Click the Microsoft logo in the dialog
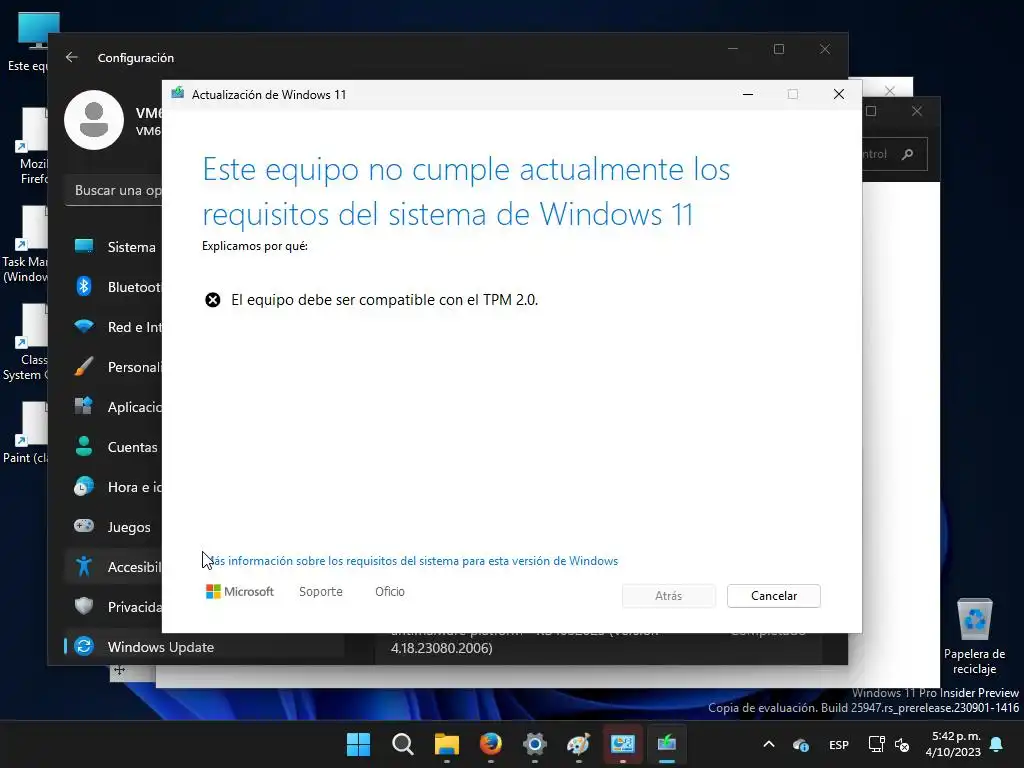The height and width of the screenshot is (768, 1024). pos(240,592)
